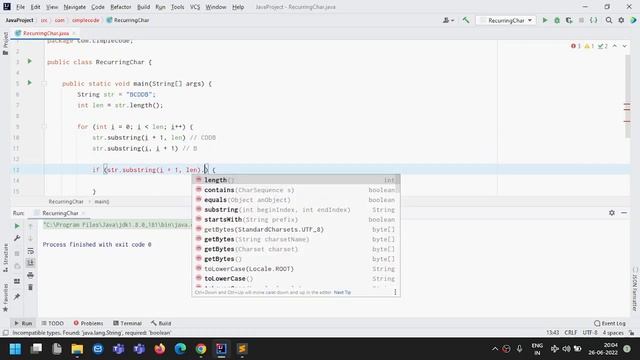The width and height of the screenshot is (640, 360).
Task: Open File menu
Action: click(20, 7)
